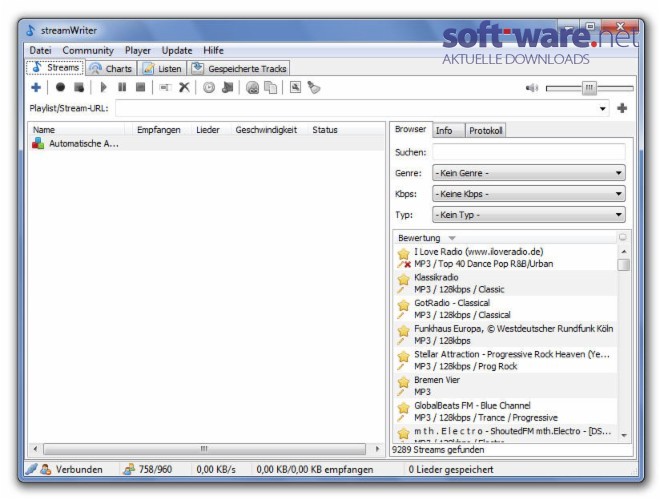Image resolution: width=660 pixels, height=500 pixels.
Task: Open the Player menu
Action: [138, 51]
